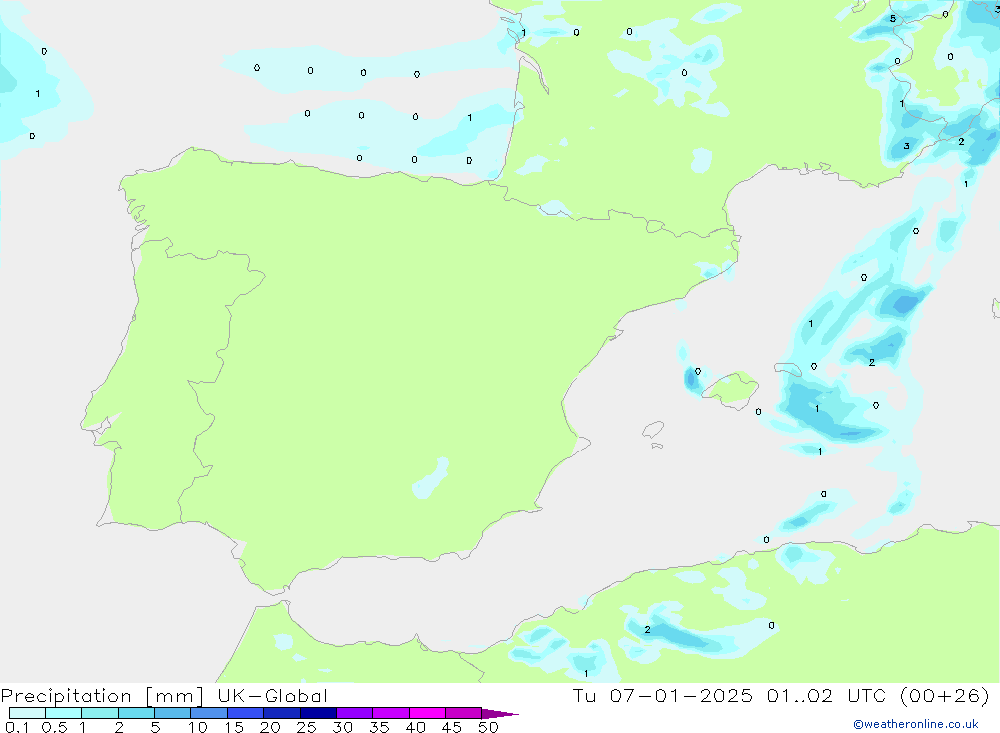Pick the 20–25 mm legend color swatch
This screenshot has width=1000, height=733.
point(282,713)
